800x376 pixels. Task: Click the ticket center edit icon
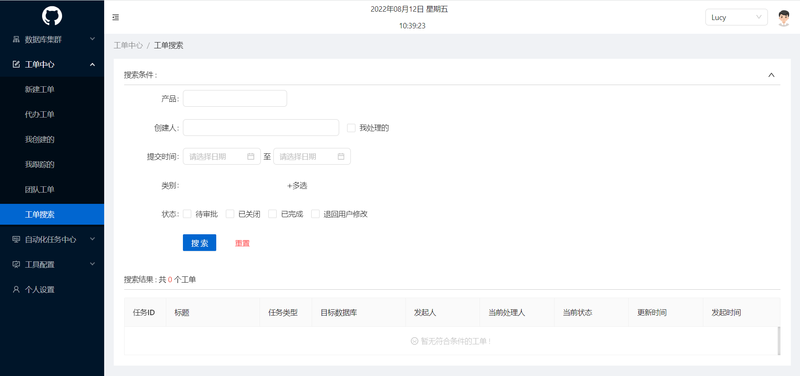point(16,64)
